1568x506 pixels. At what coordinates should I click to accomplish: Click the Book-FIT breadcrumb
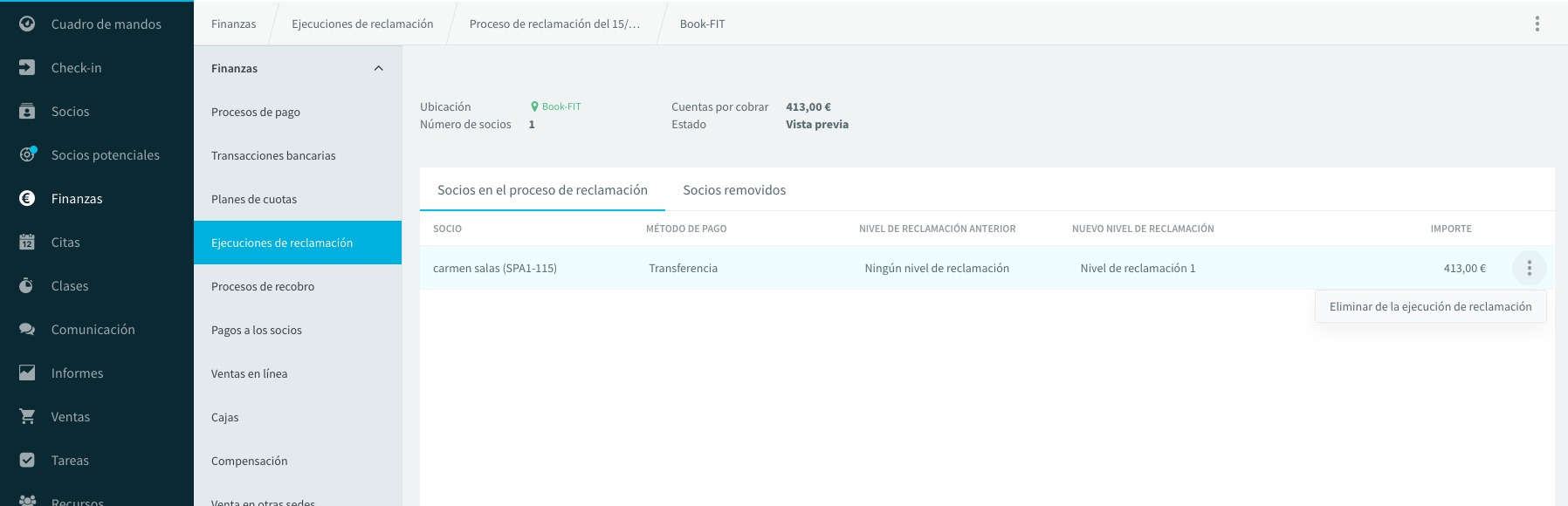coord(703,24)
